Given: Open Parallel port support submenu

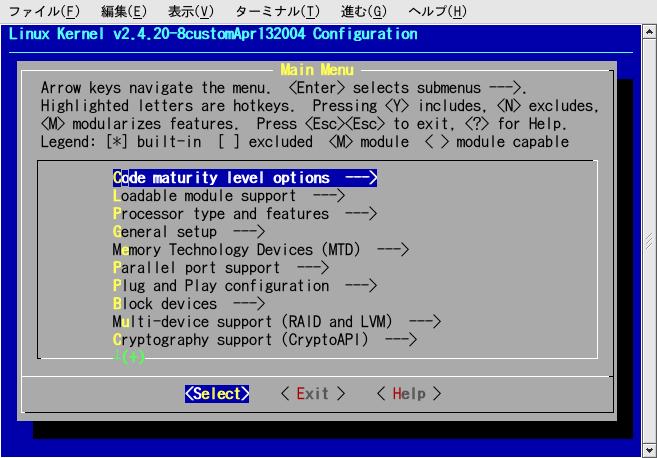Looking at the screenshot, I should (220, 268).
